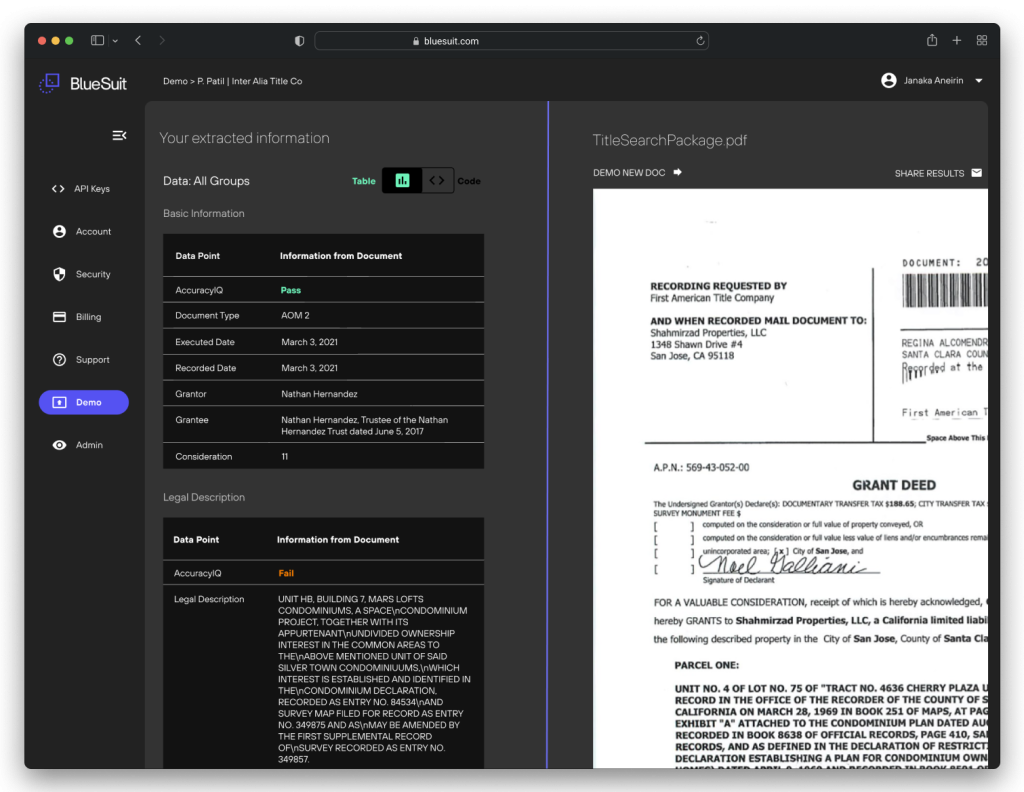This screenshot has height=792, width=1024.
Task: Show tab overview grid icon
Action: [982, 40]
